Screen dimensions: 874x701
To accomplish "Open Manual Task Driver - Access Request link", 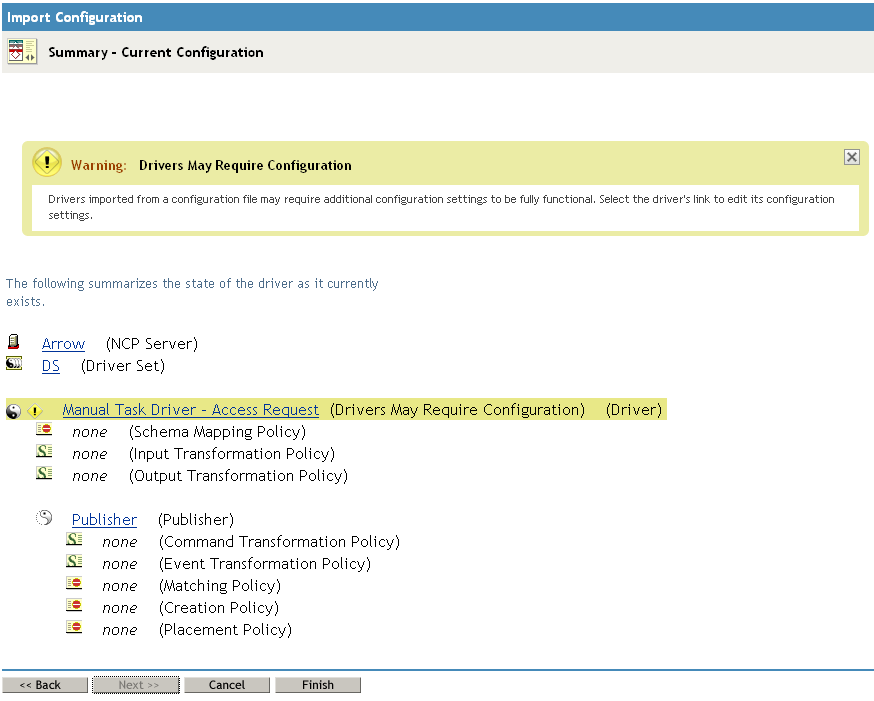I will pyautogui.click(x=190, y=410).
